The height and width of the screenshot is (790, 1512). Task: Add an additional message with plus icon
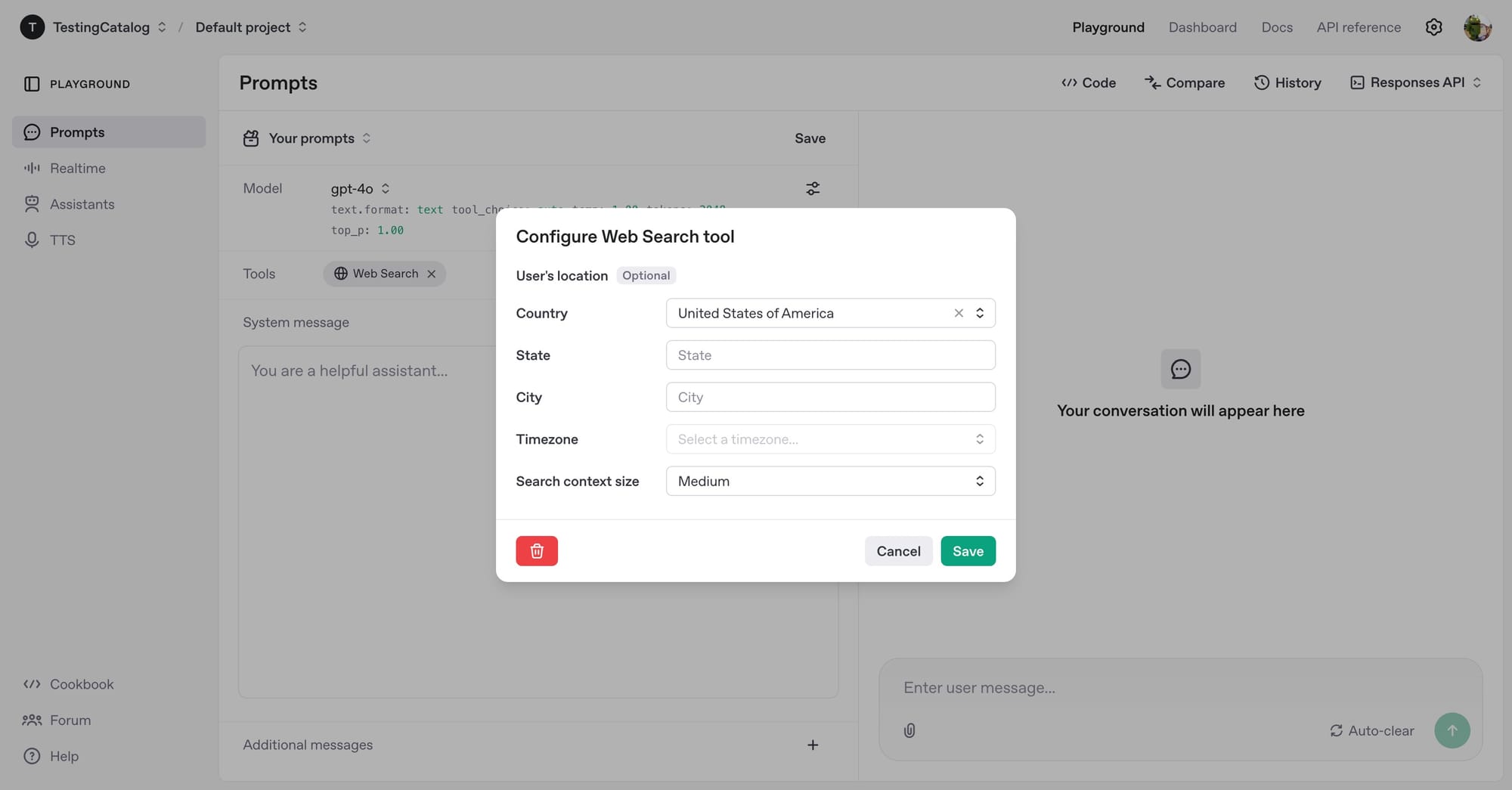(x=813, y=745)
